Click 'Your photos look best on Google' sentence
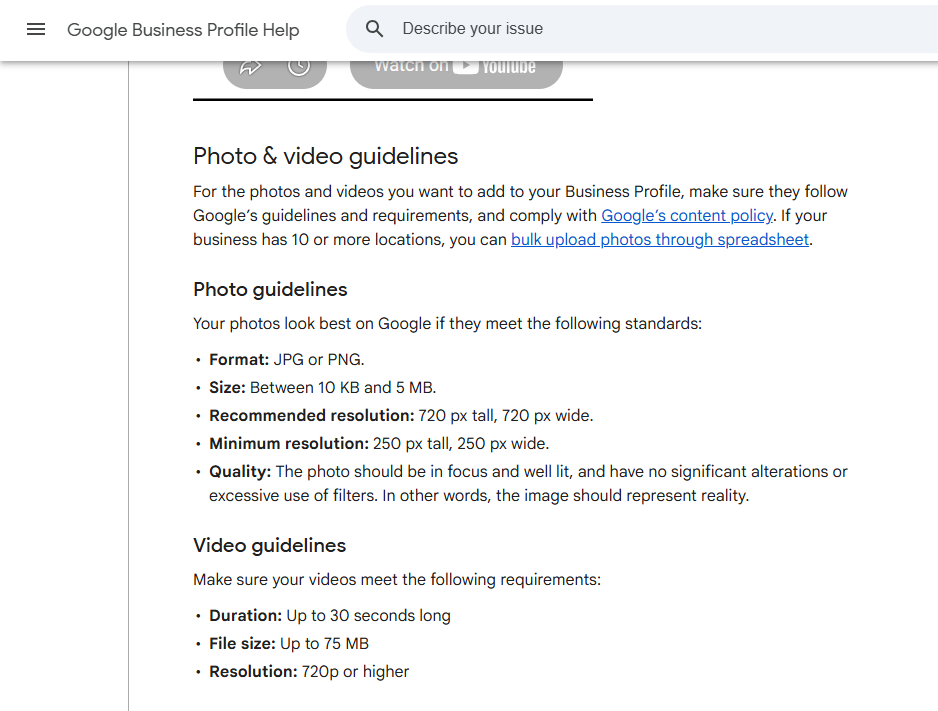The image size is (938, 711). coord(447,324)
